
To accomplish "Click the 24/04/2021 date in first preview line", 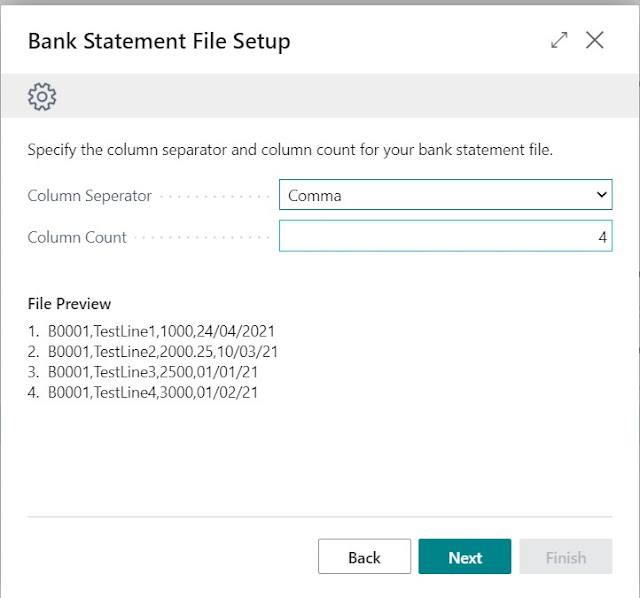I will click(240, 329).
